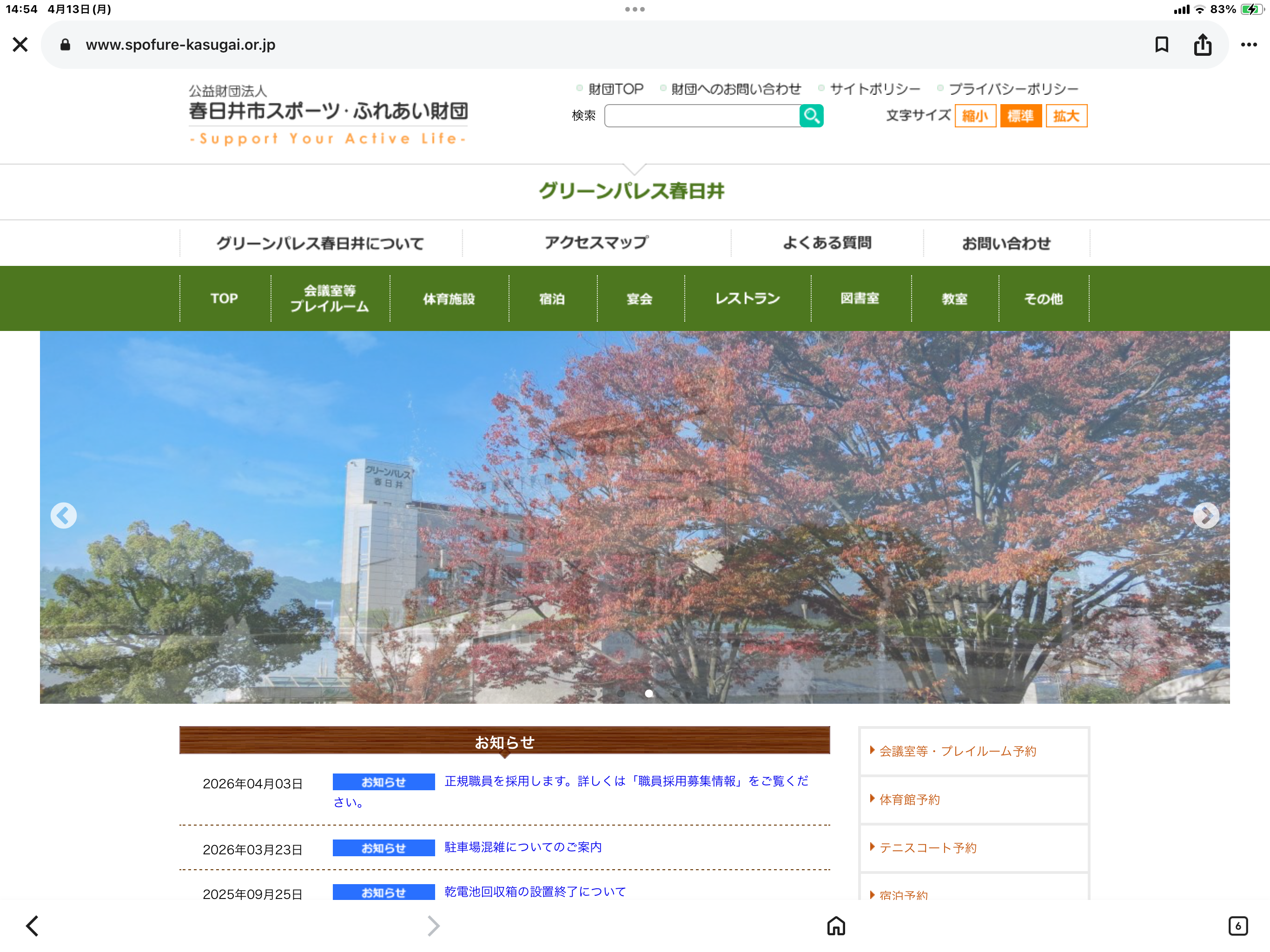Focus the 検索 search input field
The image size is (1270, 952).
[x=701, y=116]
